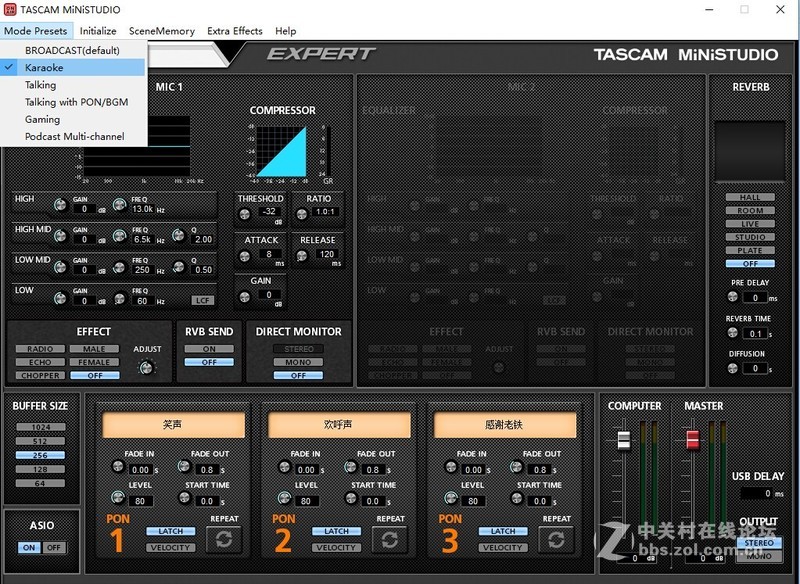Click the compressor ATTACK knob

click(x=246, y=255)
